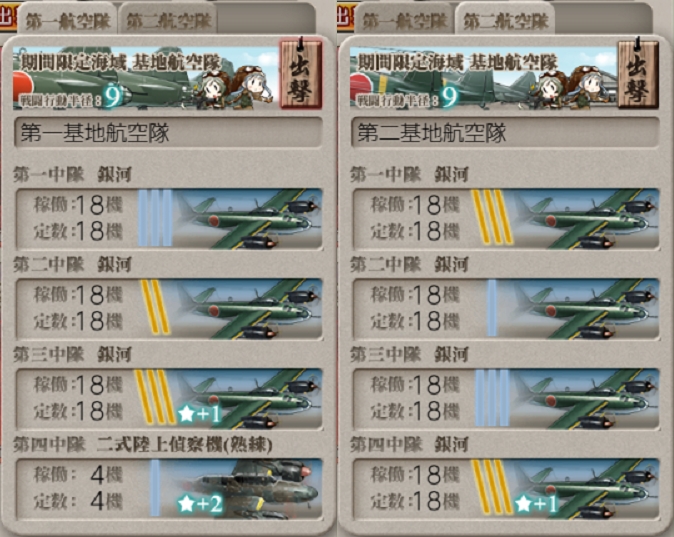Click the triple blue proficiency stripes on 第一基地航空隊 第一中隊
The width and height of the screenshot is (674, 537).
click(155, 218)
